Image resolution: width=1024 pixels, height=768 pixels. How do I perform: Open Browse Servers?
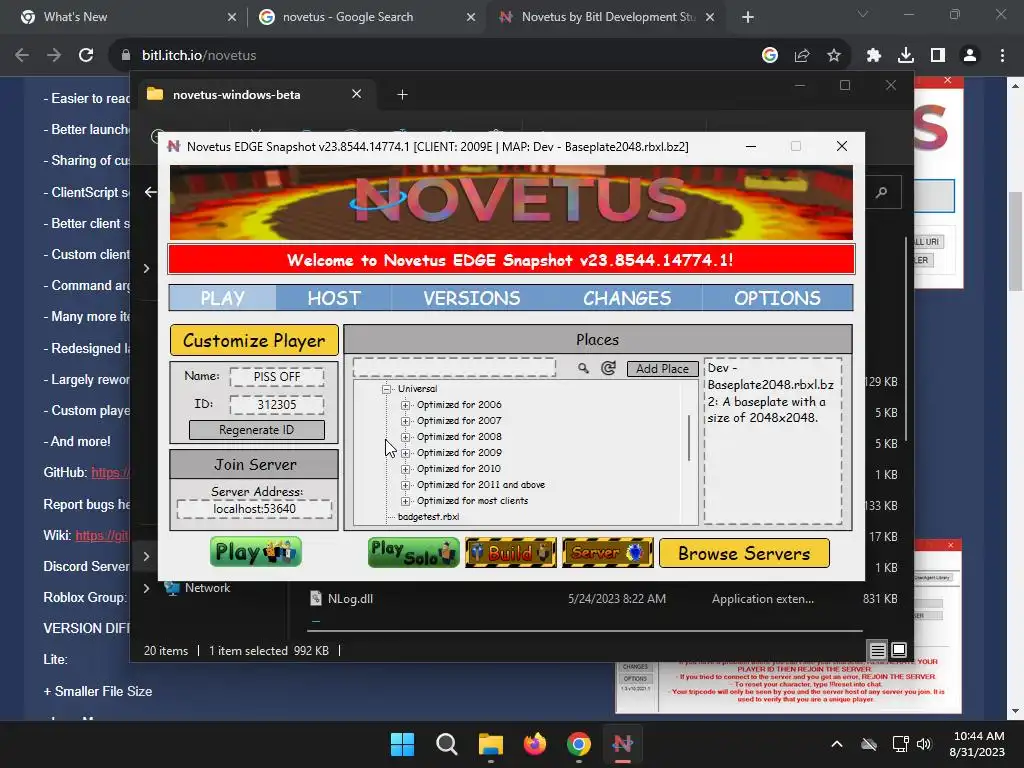(744, 553)
